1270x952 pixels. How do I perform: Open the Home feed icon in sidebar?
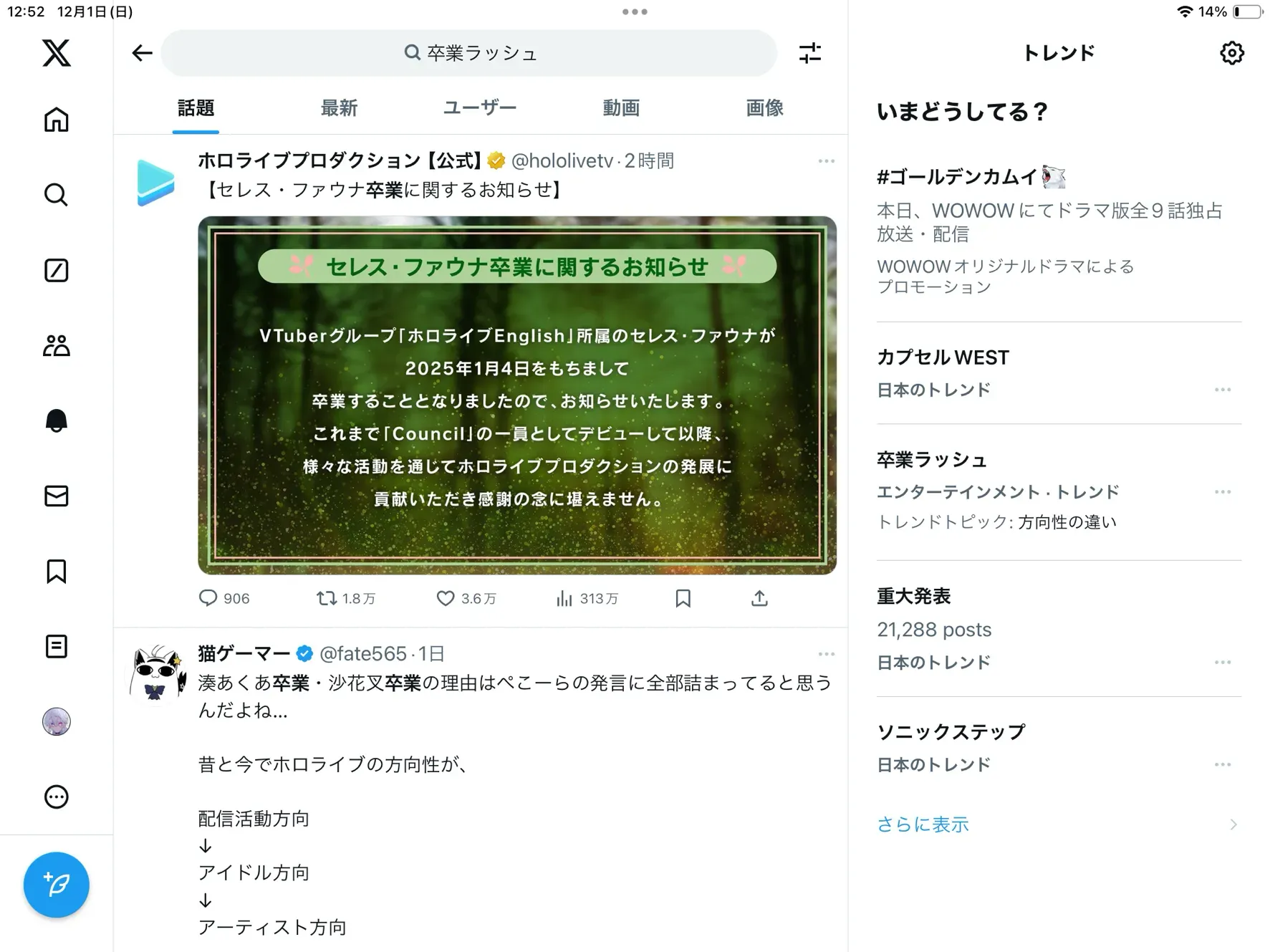pos(56,120)
